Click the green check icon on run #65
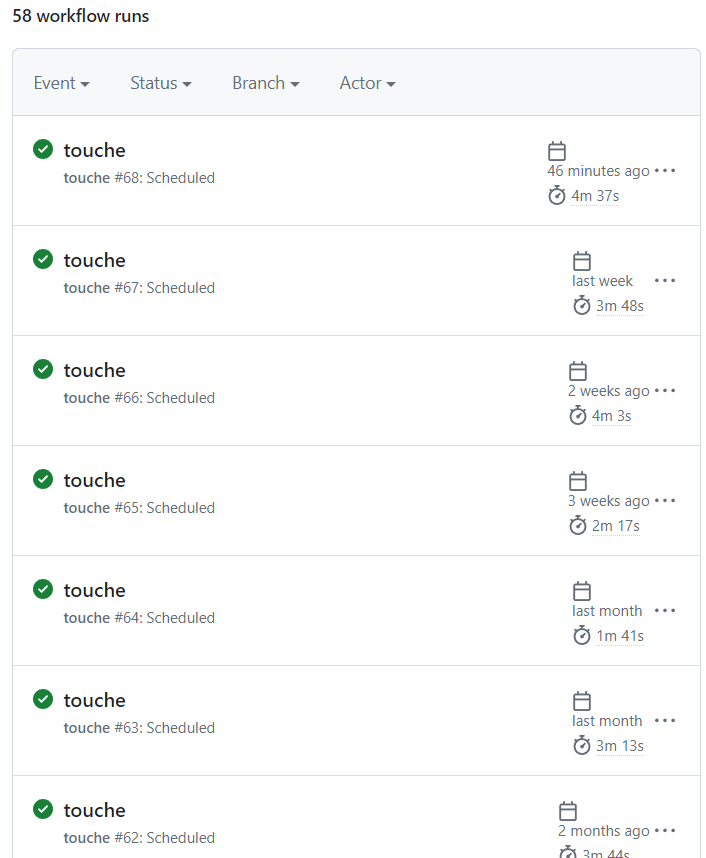 [x=42, y=479]
